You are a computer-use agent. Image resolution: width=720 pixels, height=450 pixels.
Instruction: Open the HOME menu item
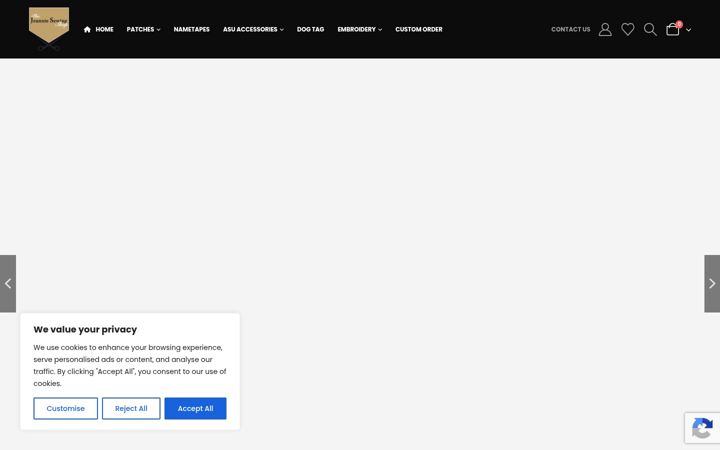click(104, 29)
